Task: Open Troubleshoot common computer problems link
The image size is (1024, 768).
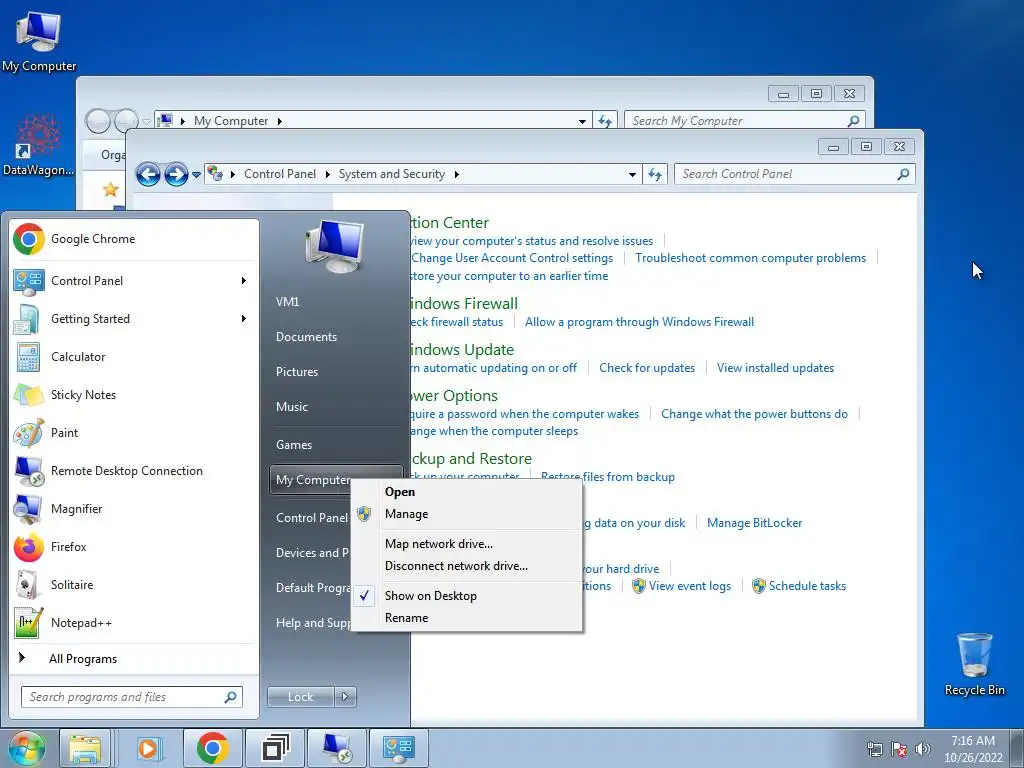Action: (750, 258)
